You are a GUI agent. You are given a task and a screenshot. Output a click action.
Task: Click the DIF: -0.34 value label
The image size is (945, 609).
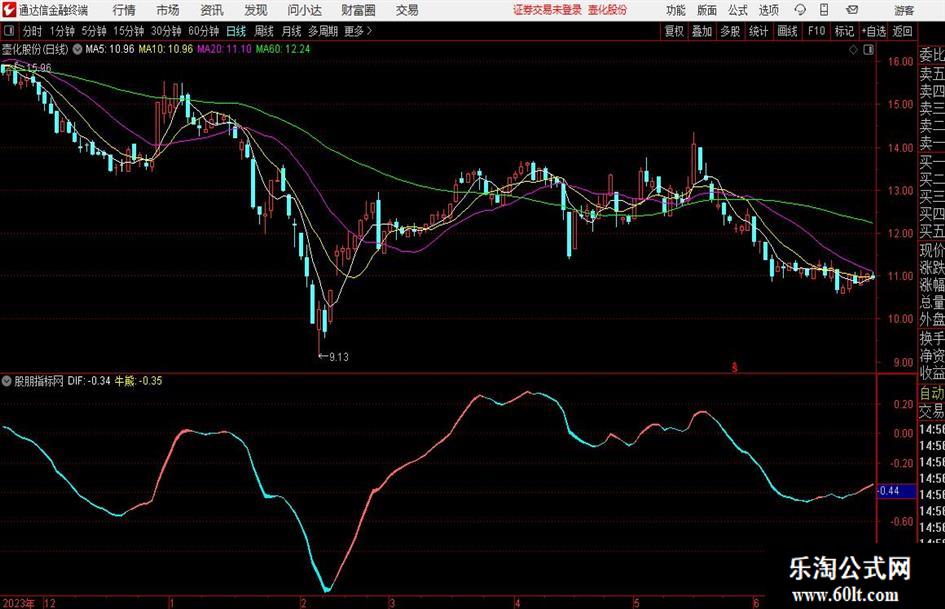[x=89, y=381]
